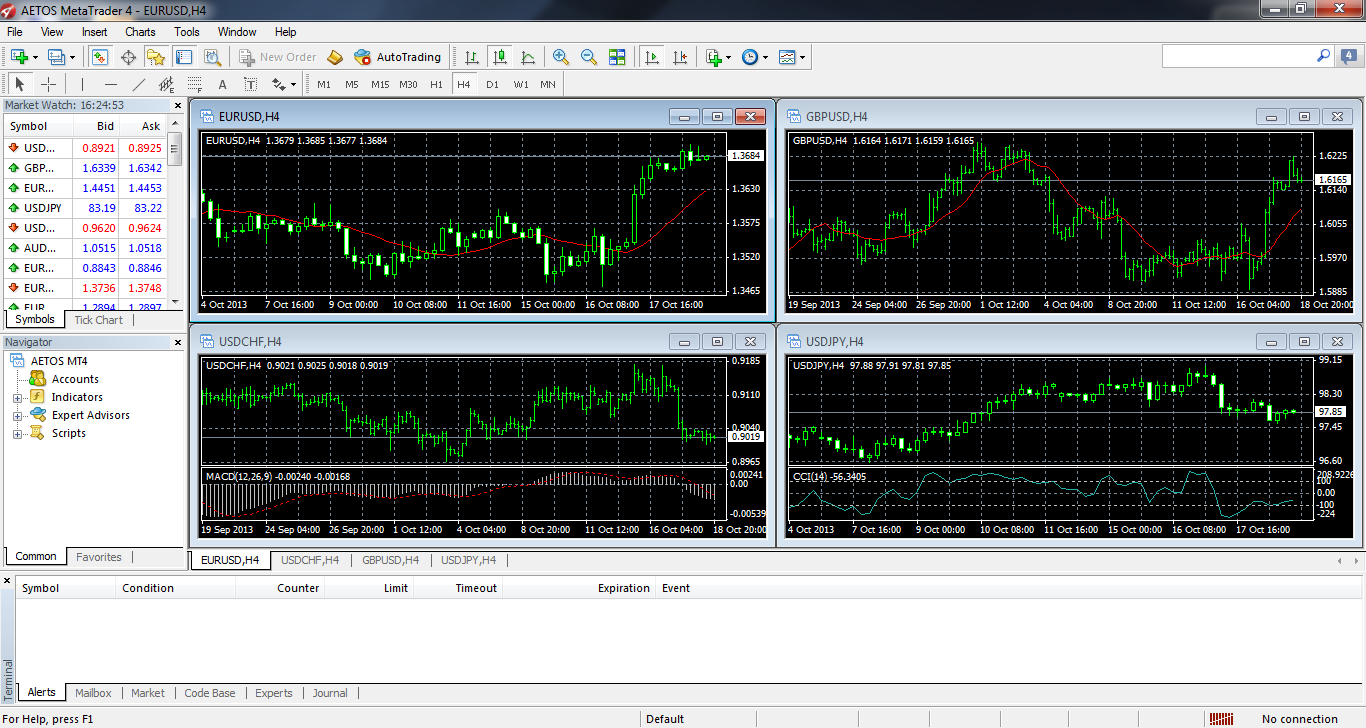Screen dimensions: 1366x728
Task: Open the Profiles toolbar icon
Action: click(56, 57)
